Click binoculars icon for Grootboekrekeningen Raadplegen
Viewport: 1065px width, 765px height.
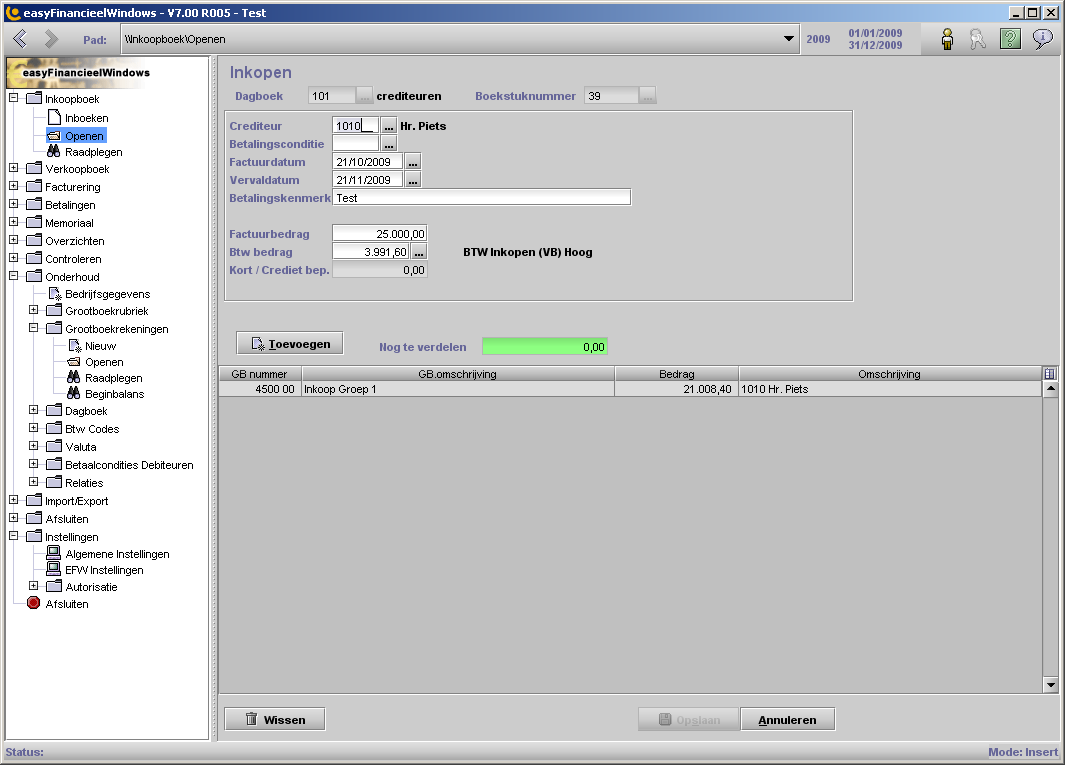(73, 378)
